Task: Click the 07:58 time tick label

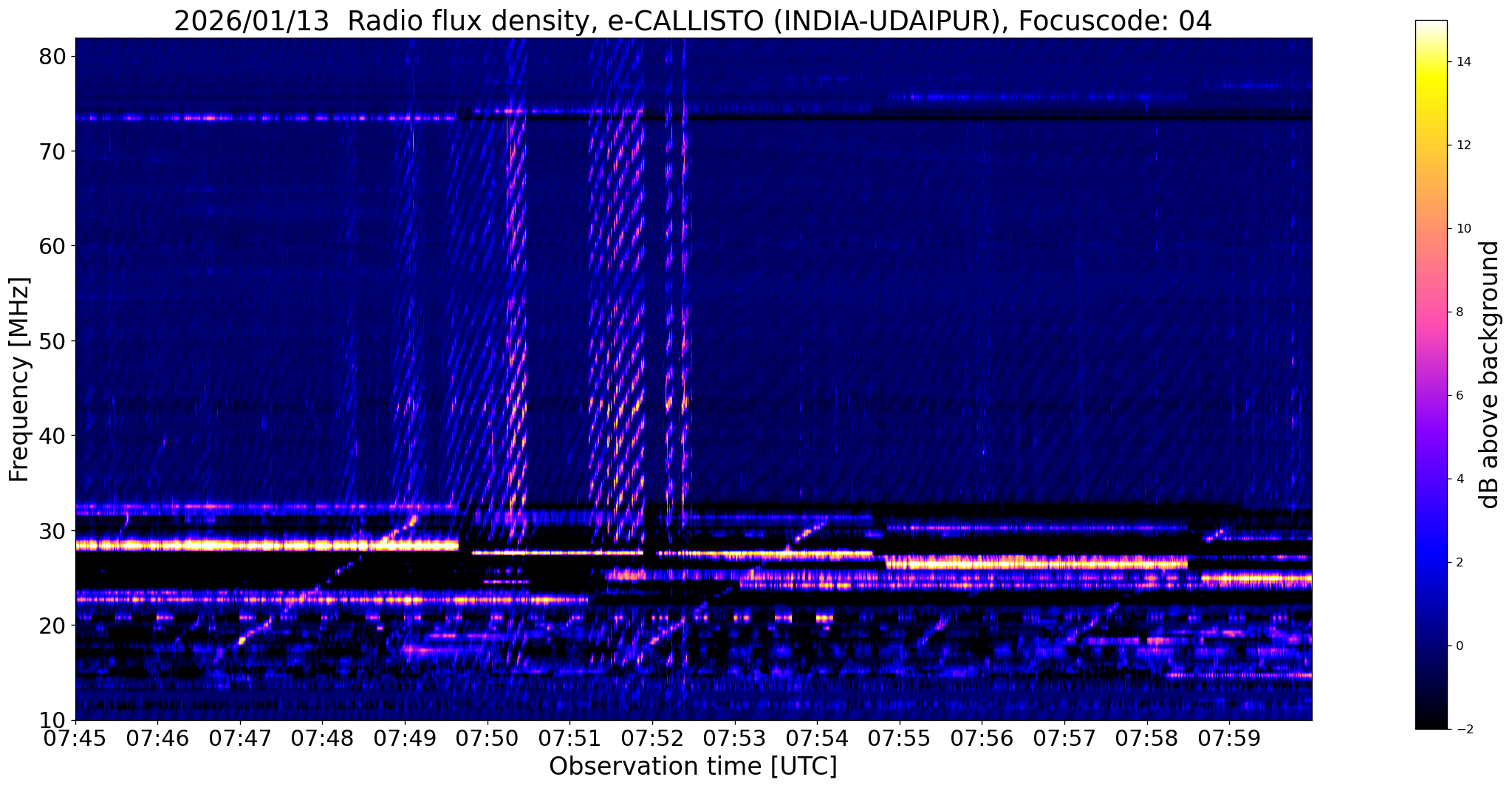Action: click(1146, 738)
